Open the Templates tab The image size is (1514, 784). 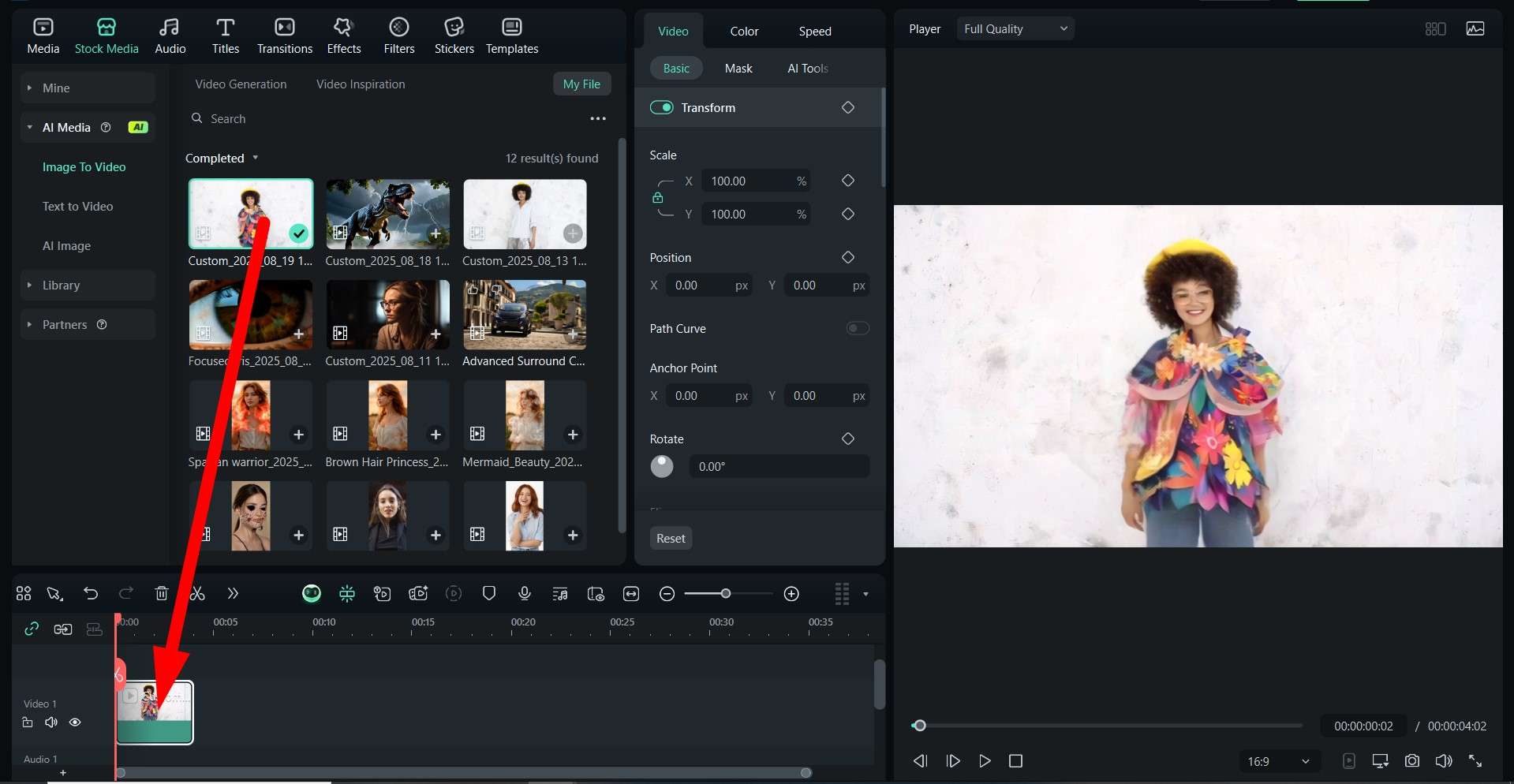(x=512, y=36)
